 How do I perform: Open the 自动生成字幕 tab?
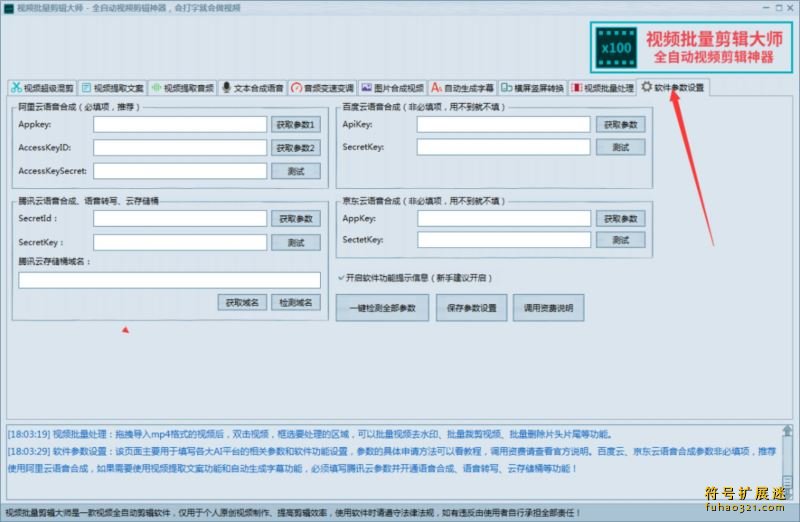(x=462, y=88)
